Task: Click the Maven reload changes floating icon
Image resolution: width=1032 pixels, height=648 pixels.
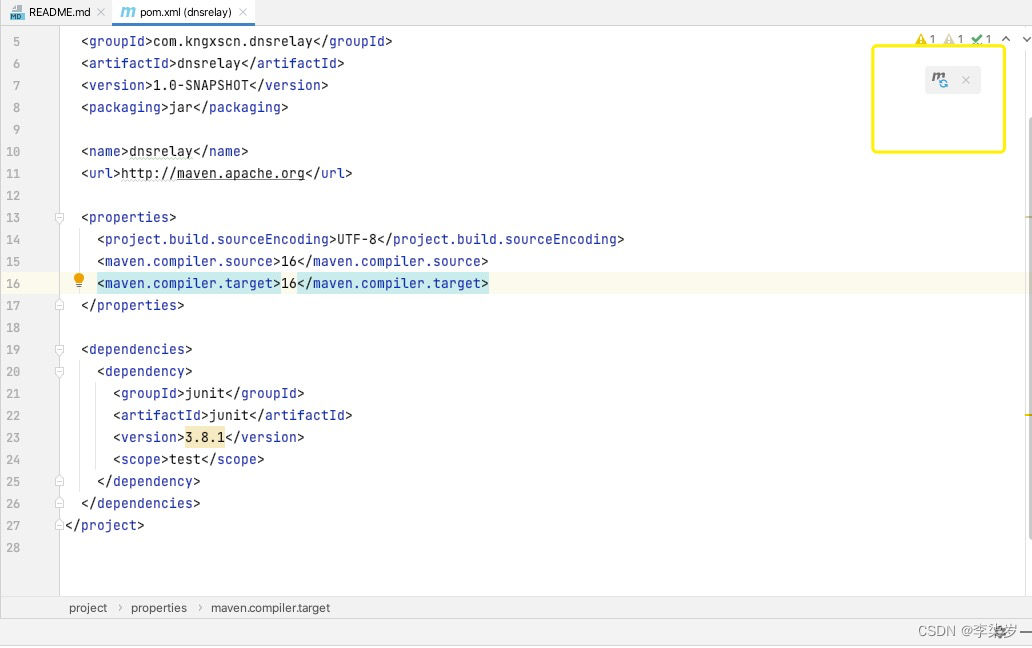Action: click(940, 80)
